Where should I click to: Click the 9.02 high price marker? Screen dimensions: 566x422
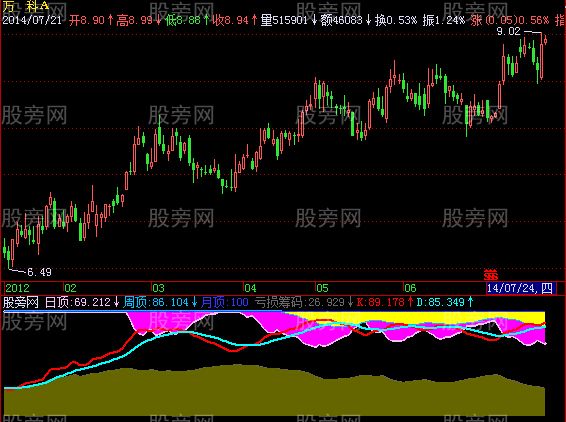(x=509, y=31)
